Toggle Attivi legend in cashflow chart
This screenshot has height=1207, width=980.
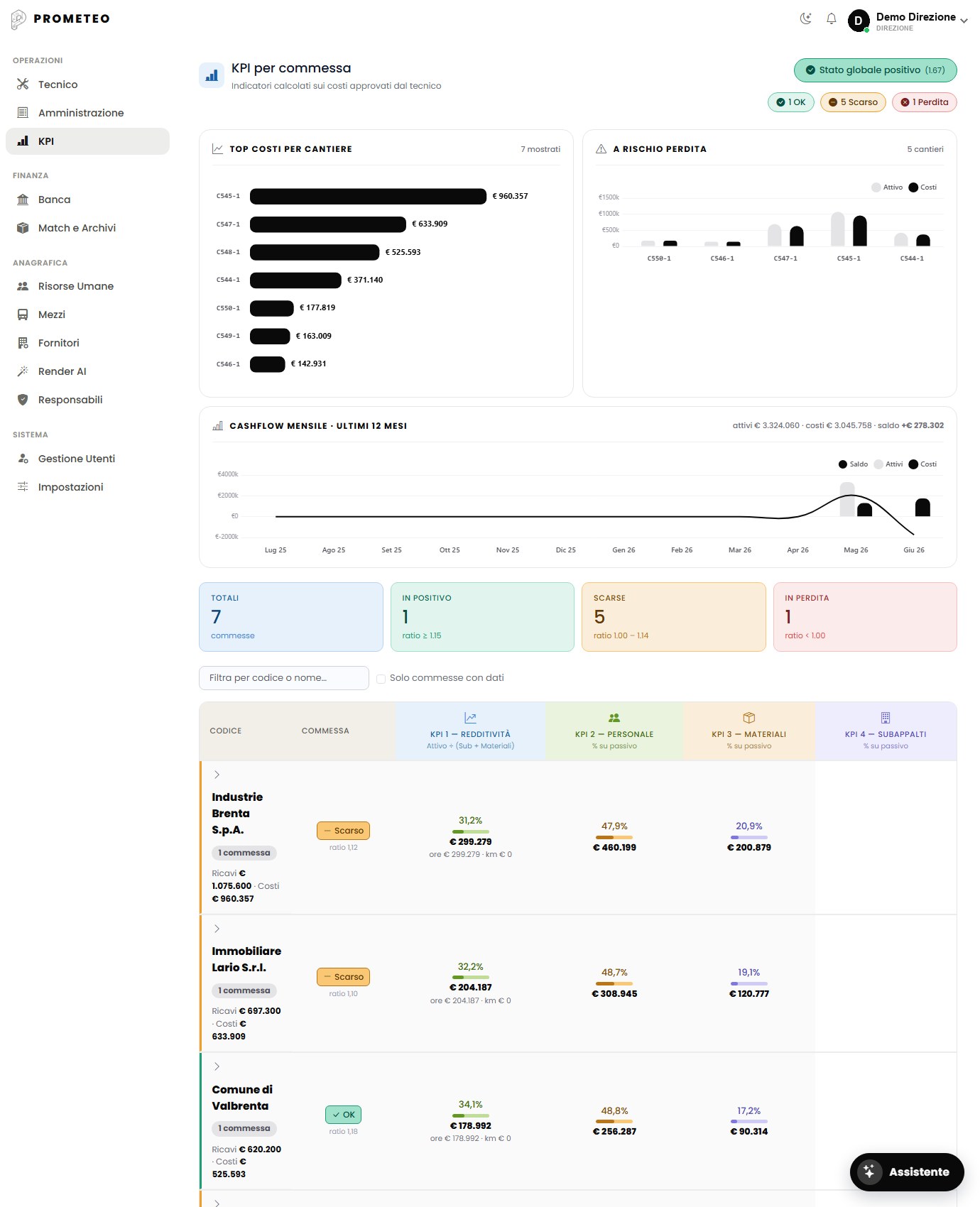[888, 464]
